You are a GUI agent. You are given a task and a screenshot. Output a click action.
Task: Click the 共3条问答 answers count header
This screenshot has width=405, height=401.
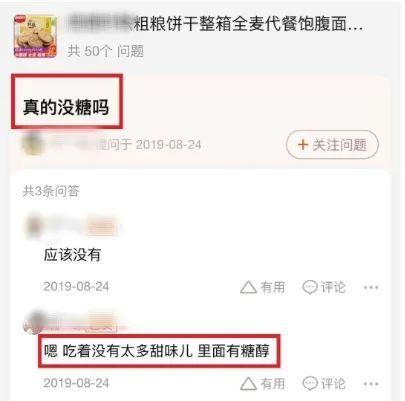click(x=51, y=191)
